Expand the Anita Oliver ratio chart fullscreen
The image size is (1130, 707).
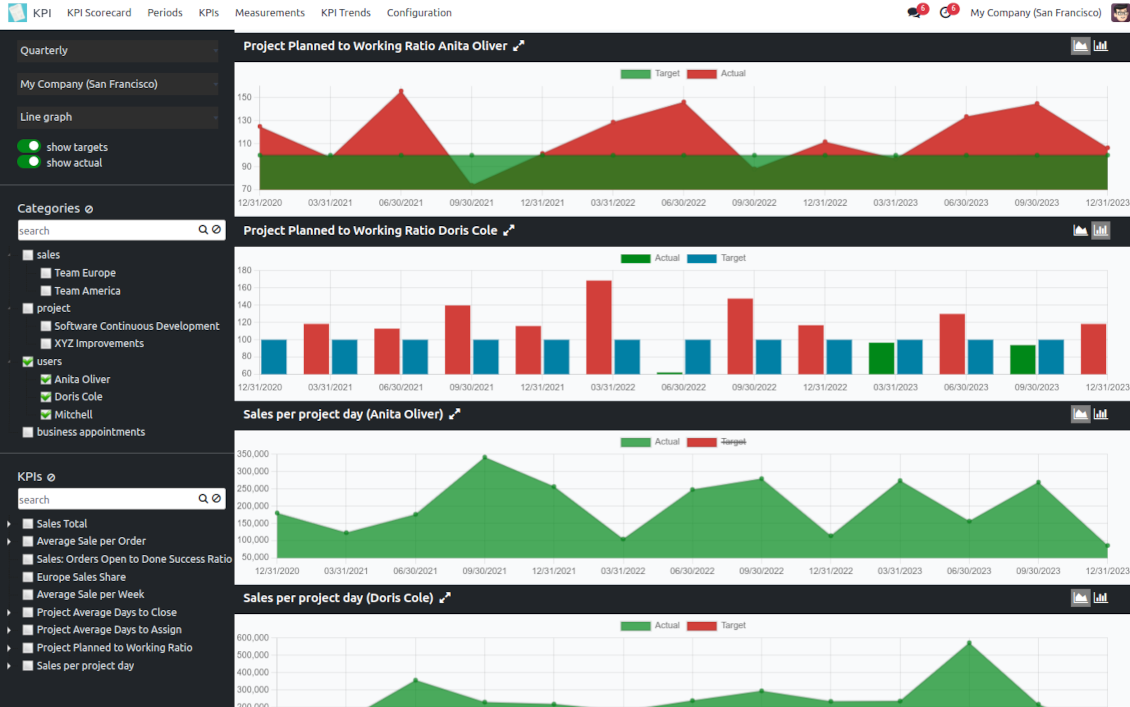tap(519, 45)
